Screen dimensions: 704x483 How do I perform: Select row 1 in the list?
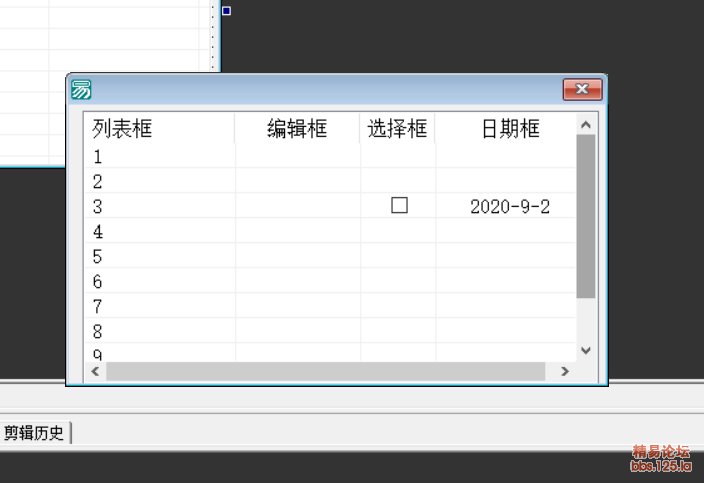click(x=330, y=156)
